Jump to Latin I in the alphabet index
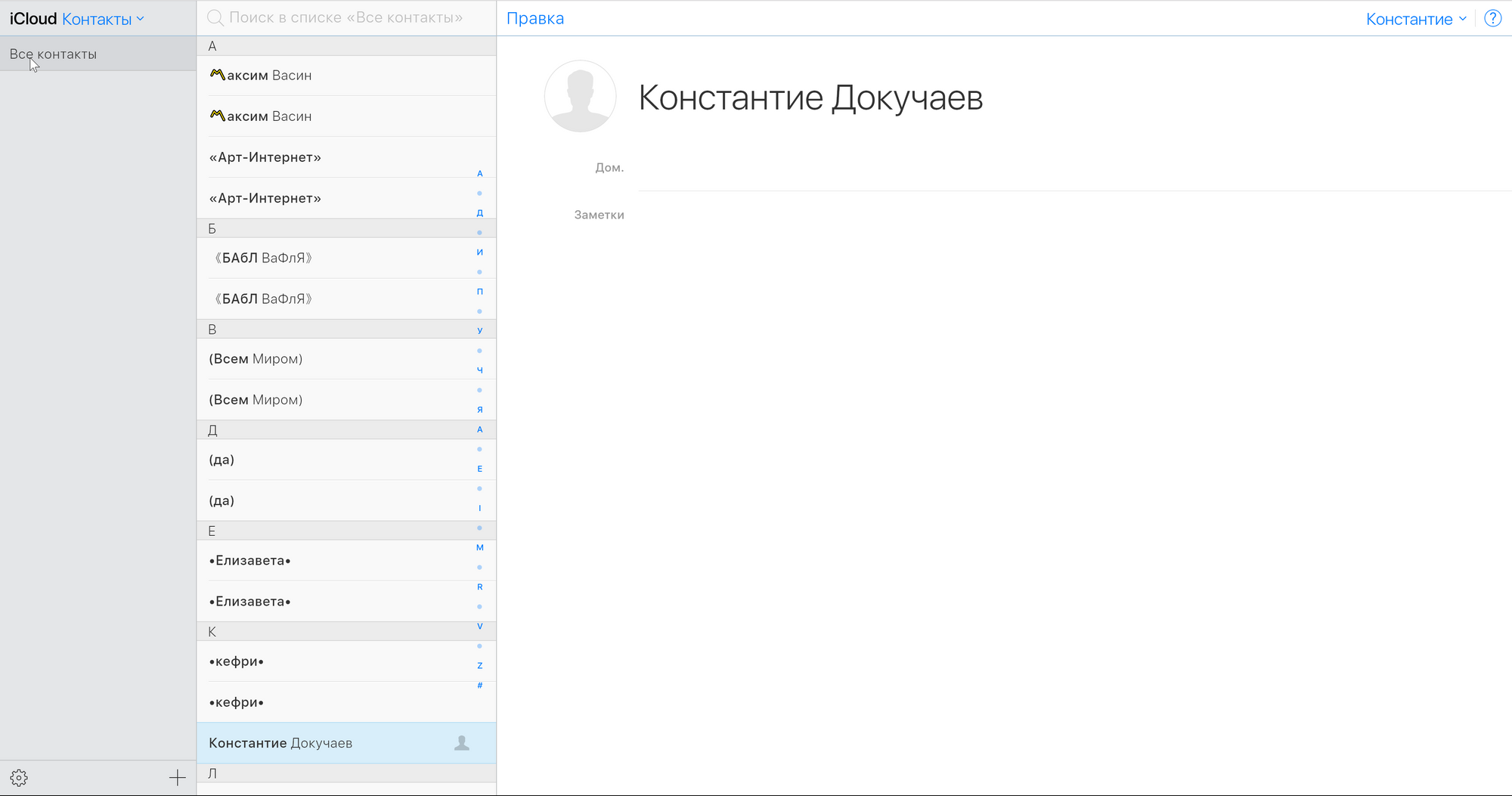Viewport: 1512px width, 796px height. pyautogui.click(x=479, y=508)
